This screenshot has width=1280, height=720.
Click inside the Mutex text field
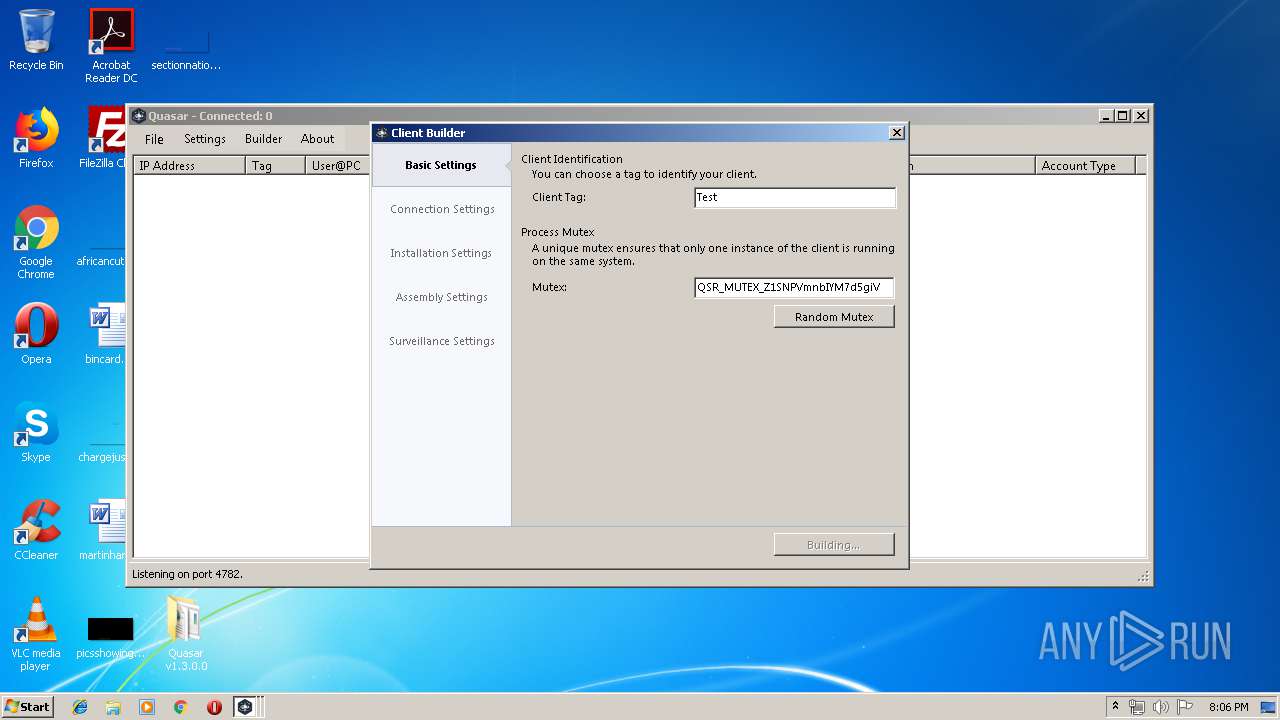794,288
